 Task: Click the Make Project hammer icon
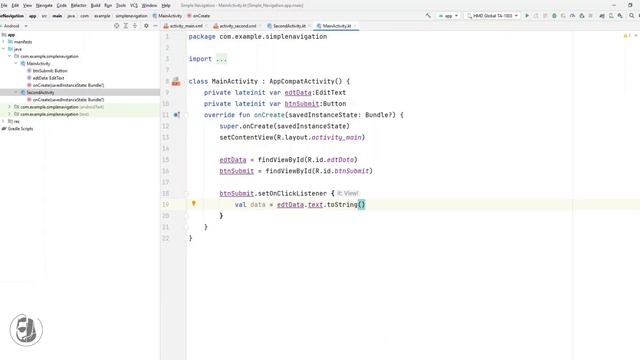tap(428, 16)
